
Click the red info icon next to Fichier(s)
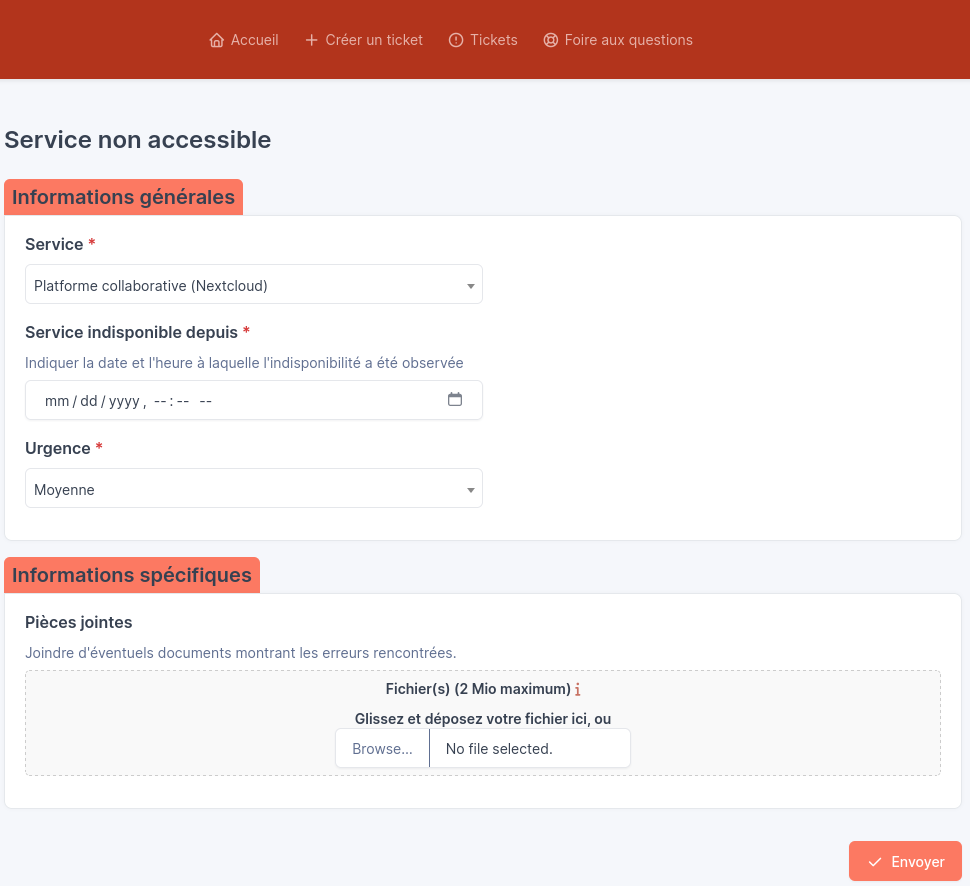(578, 690)
